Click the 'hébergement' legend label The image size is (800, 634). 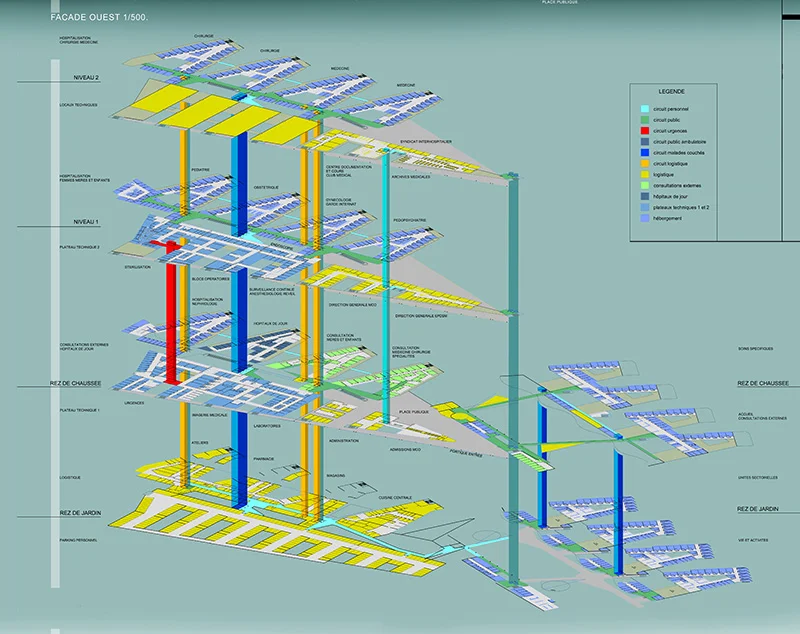pos(667,218)
